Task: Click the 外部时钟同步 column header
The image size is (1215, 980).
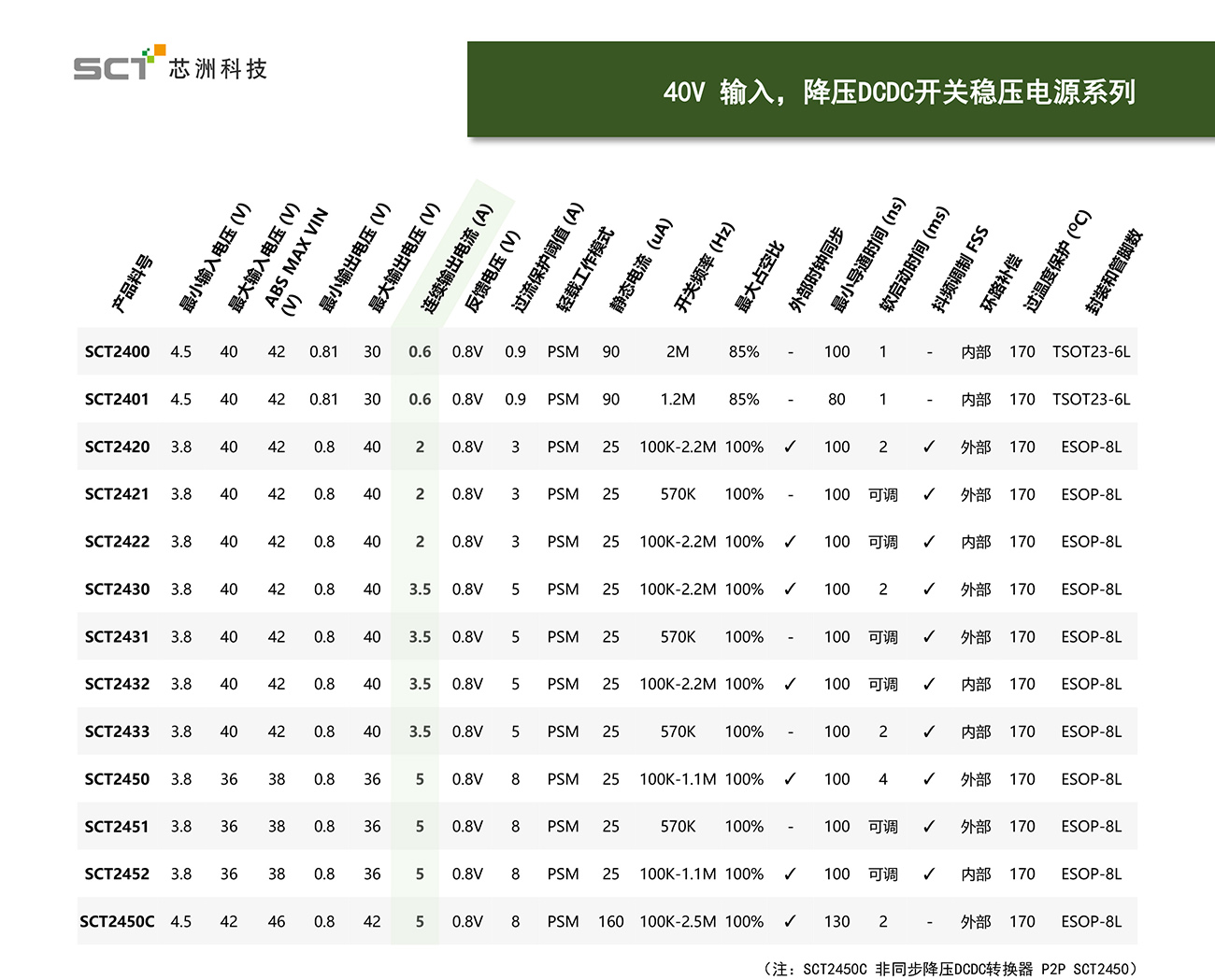Action: [816, 269]
